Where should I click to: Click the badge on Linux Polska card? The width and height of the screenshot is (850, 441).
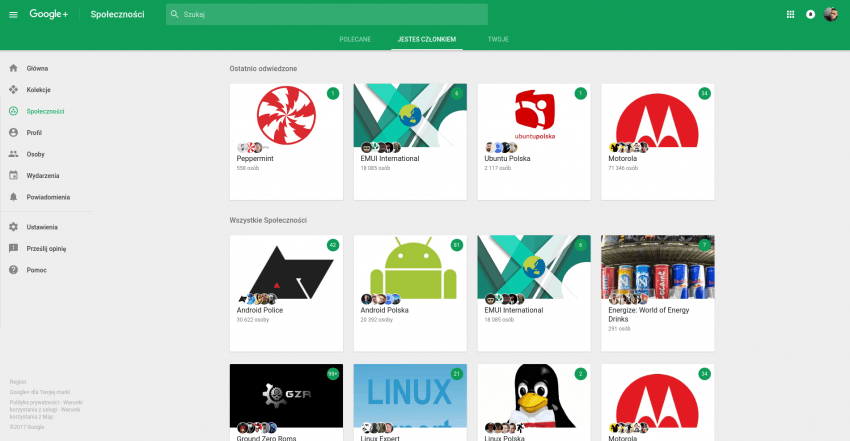tap(581, 373)
